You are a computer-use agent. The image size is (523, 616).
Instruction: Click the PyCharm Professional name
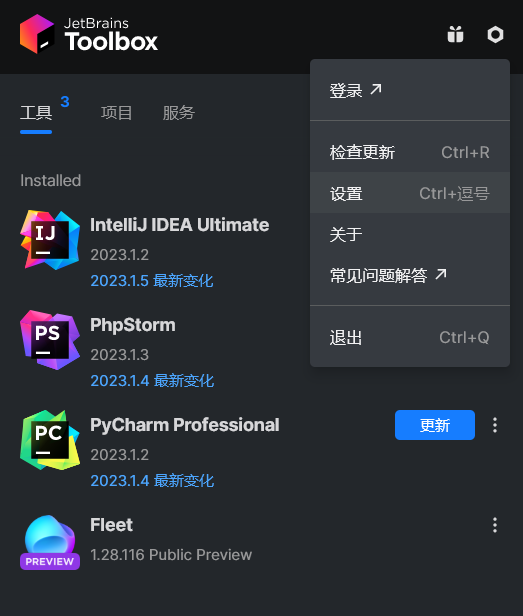tap(185, 425)
